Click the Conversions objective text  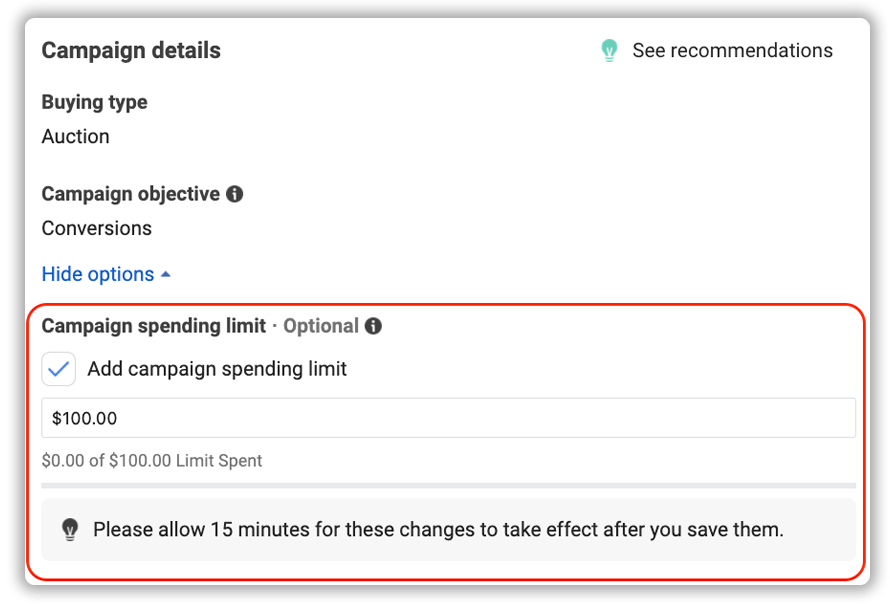pos(96,228)
